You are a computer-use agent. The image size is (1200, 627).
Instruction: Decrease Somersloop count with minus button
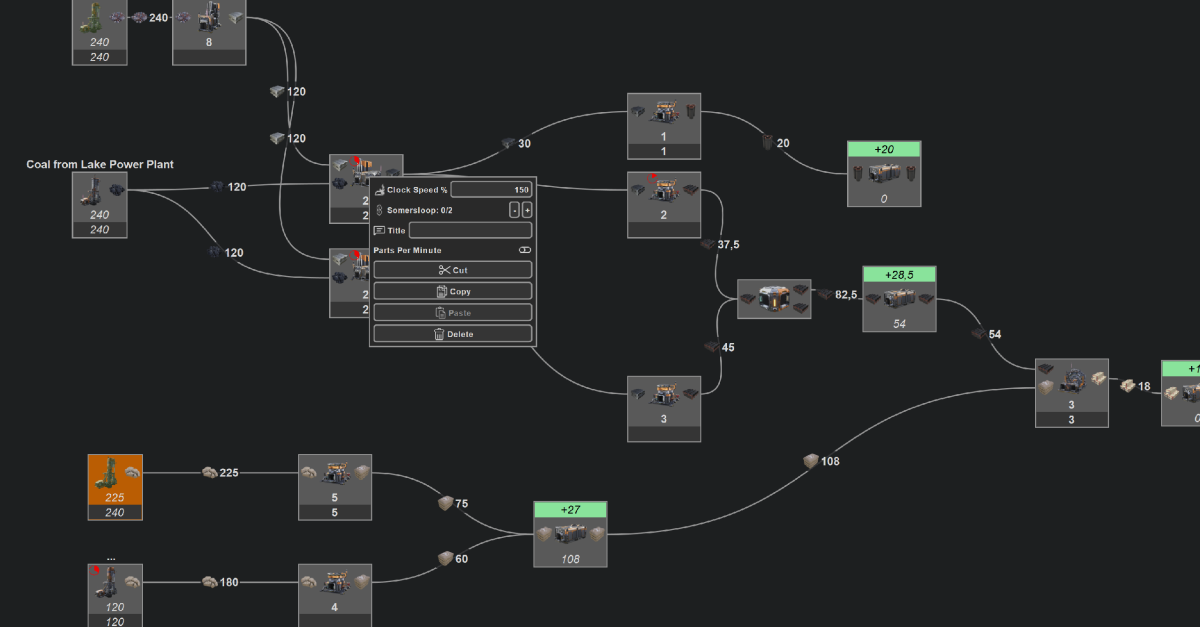pos(514,210)
